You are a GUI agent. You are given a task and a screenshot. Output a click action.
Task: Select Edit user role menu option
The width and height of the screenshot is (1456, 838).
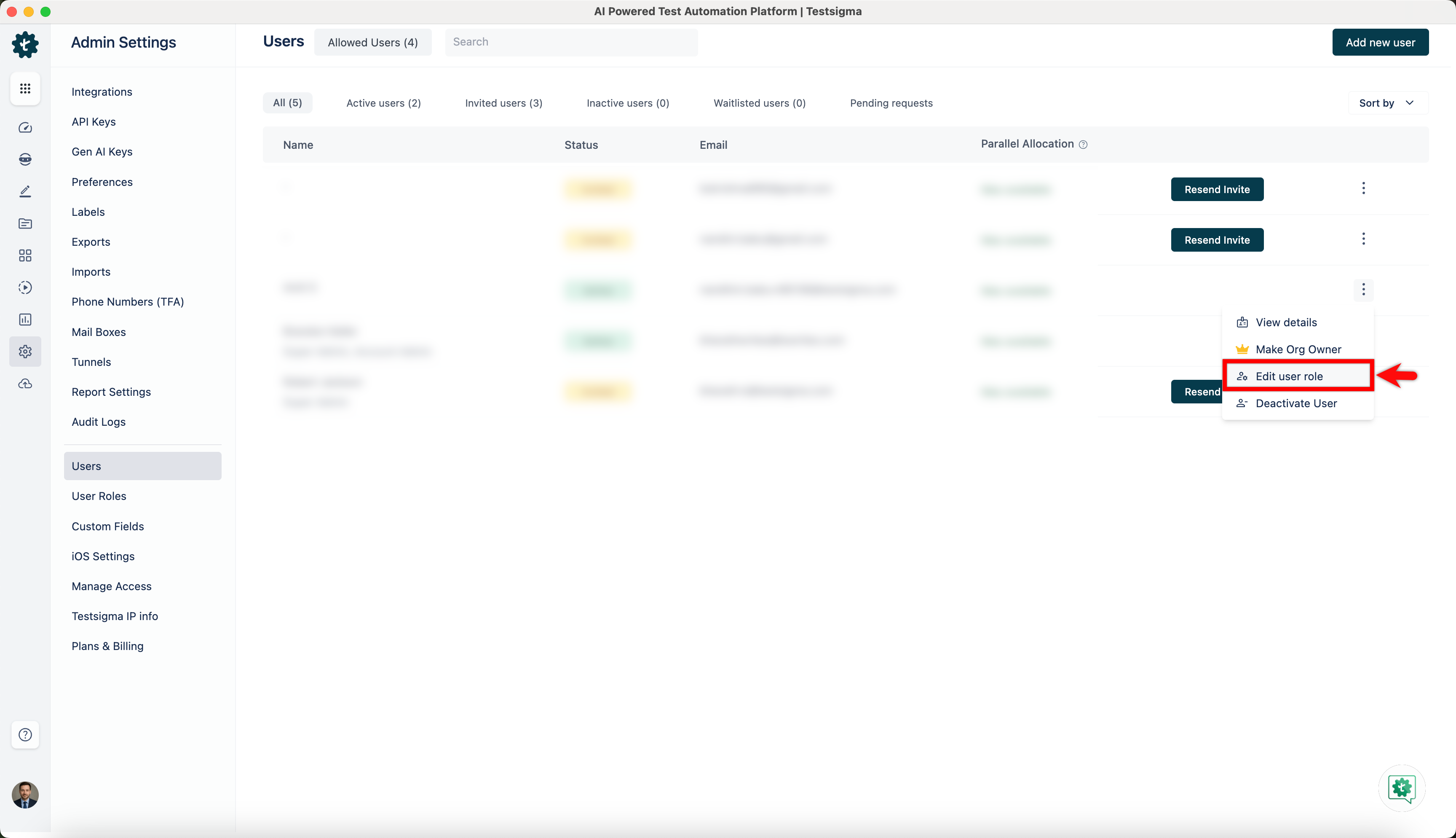pos(1289,376)
